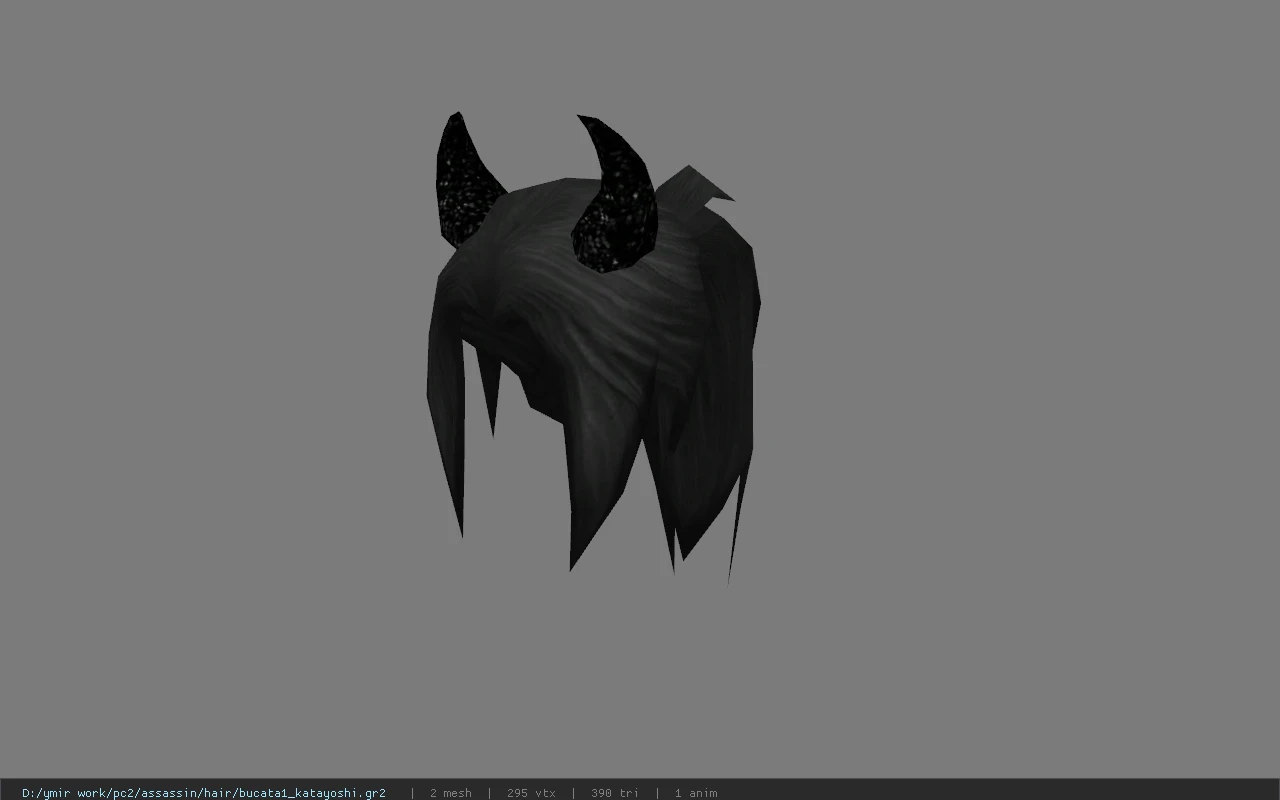Select the '2 mesh' status bar entry
The width and height of the screenshot is (1280, 800).
tap(450, 793)
